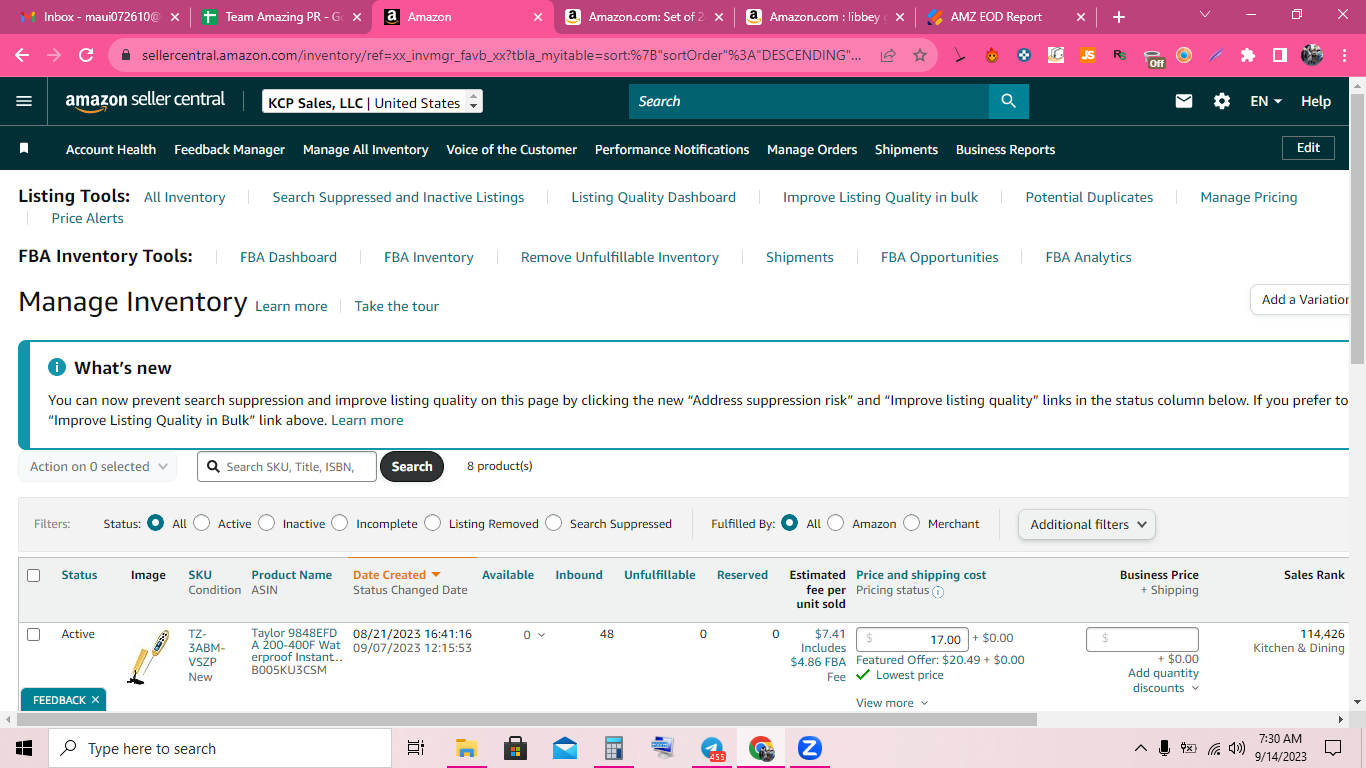
Task: Open File Explorer from the taskbar
Action: point(466,748)
